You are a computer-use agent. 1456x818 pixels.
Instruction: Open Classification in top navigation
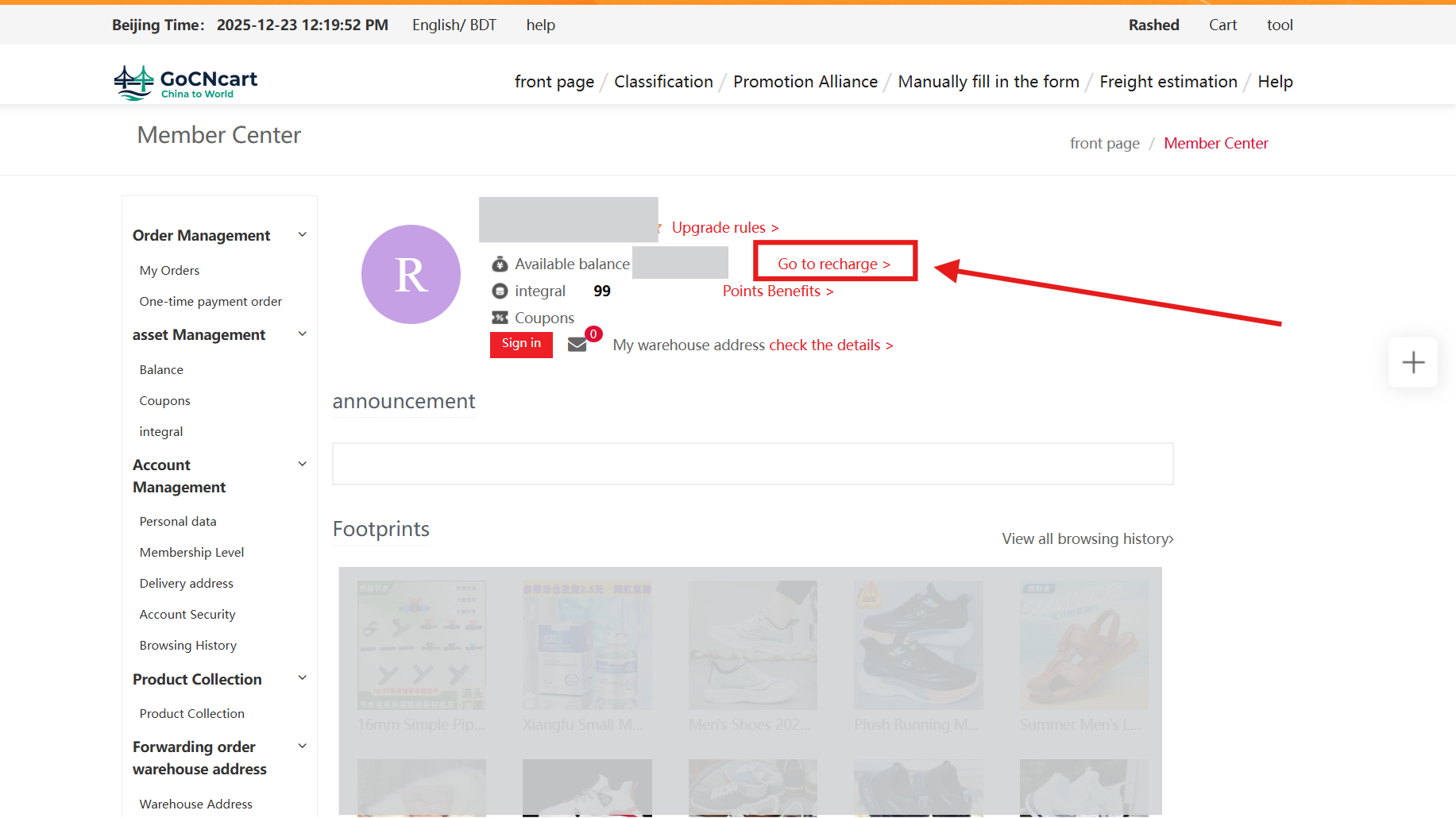(663, 82)
